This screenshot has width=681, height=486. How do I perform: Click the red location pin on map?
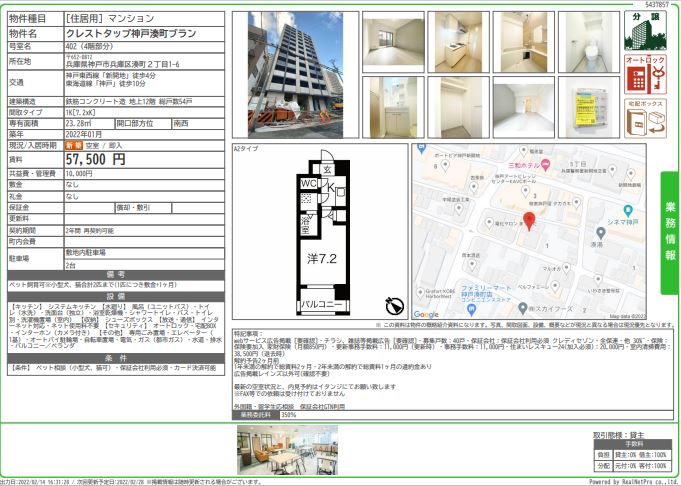tap(529, 221)
